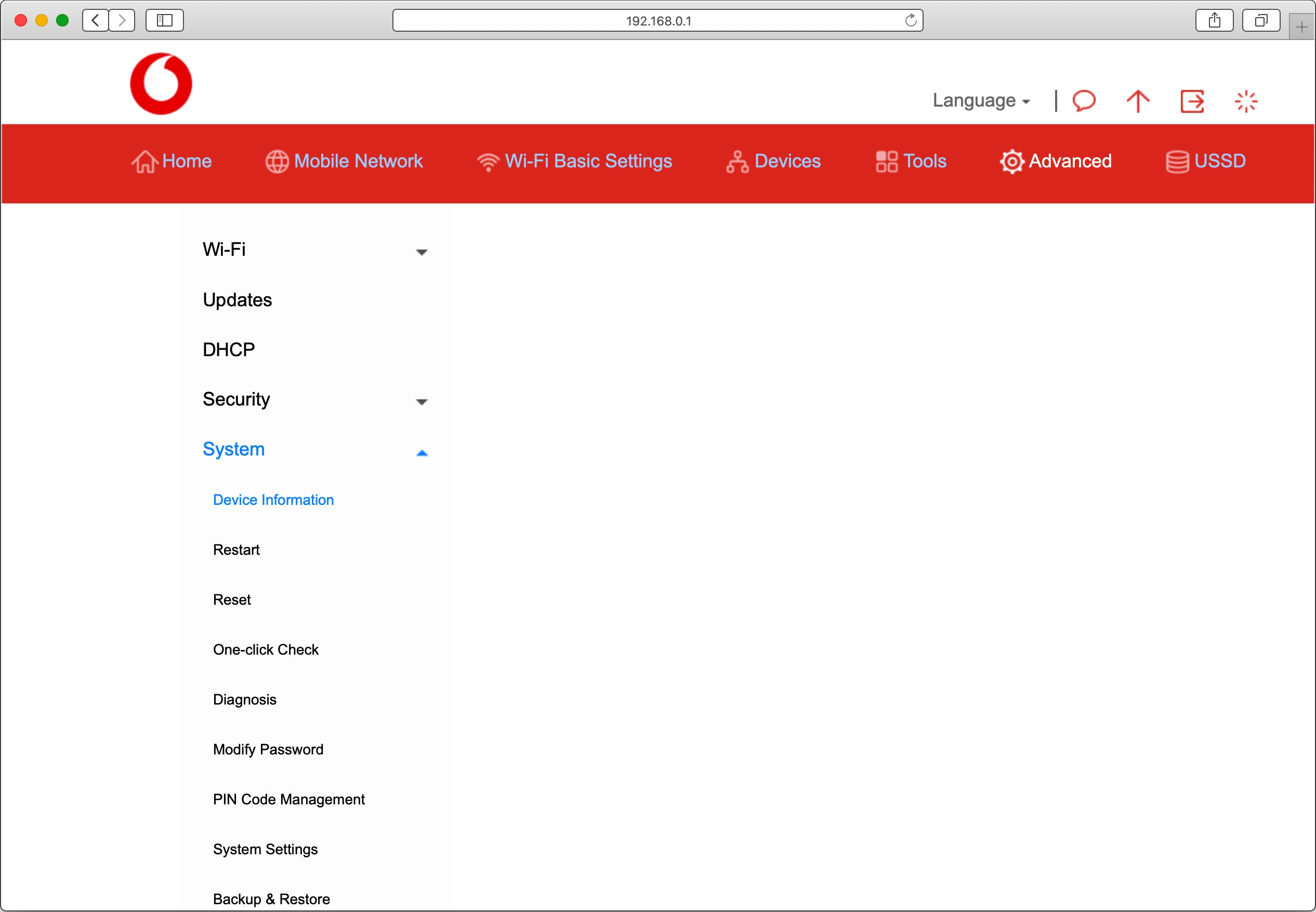Show all tabs overview button

(x=1260, y=21)
